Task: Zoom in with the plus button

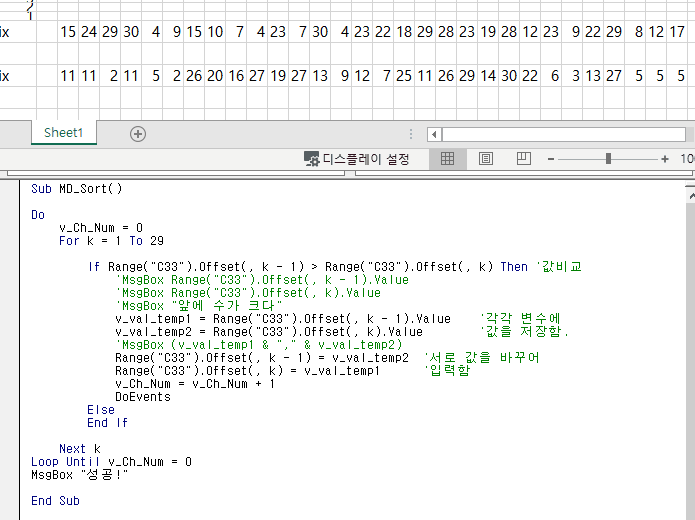Action: [x=664, y=159]
